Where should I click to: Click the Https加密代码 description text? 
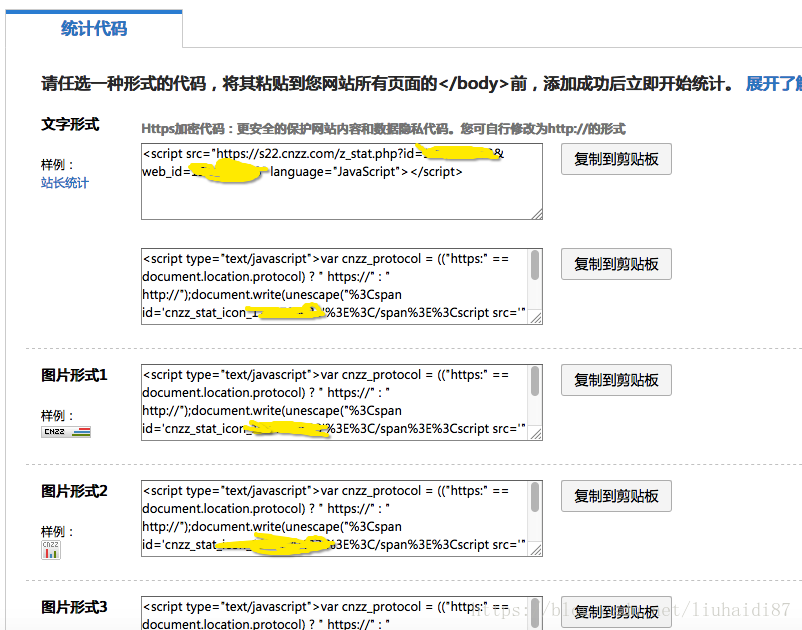(x=383, y=129)
